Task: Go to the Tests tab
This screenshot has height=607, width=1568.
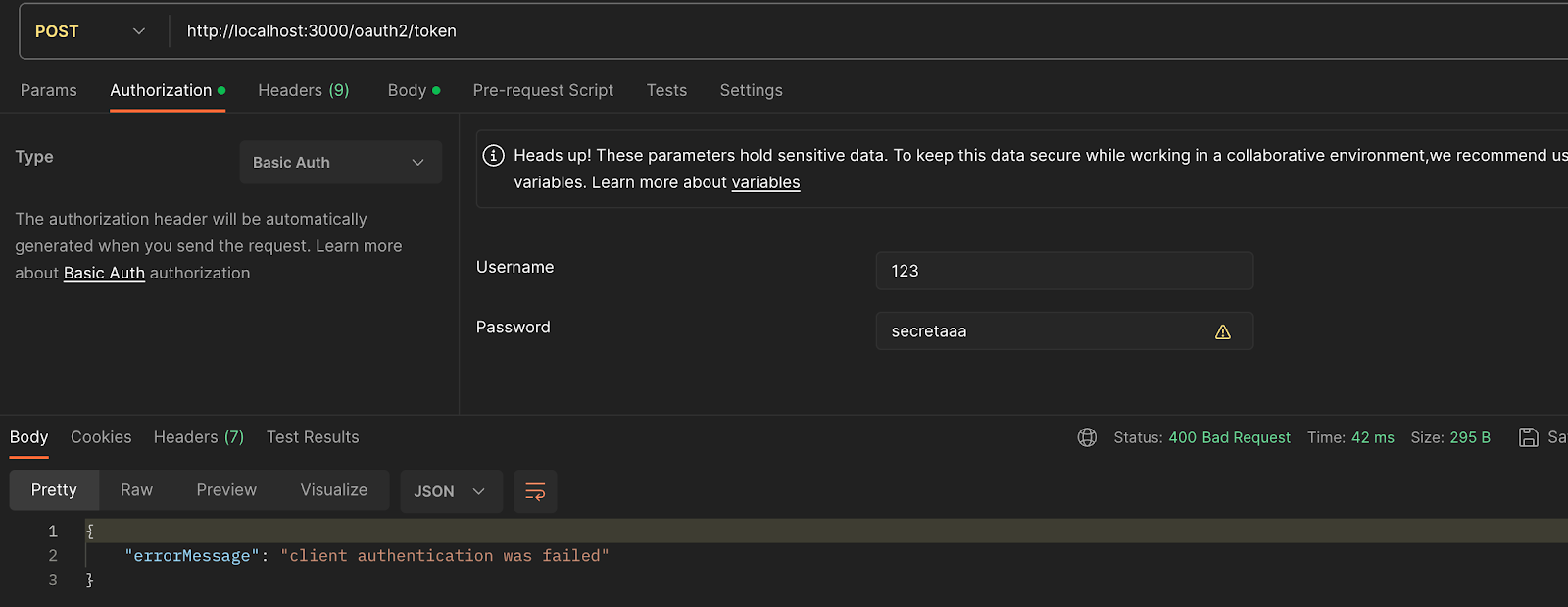Action: tap(666, 90)
